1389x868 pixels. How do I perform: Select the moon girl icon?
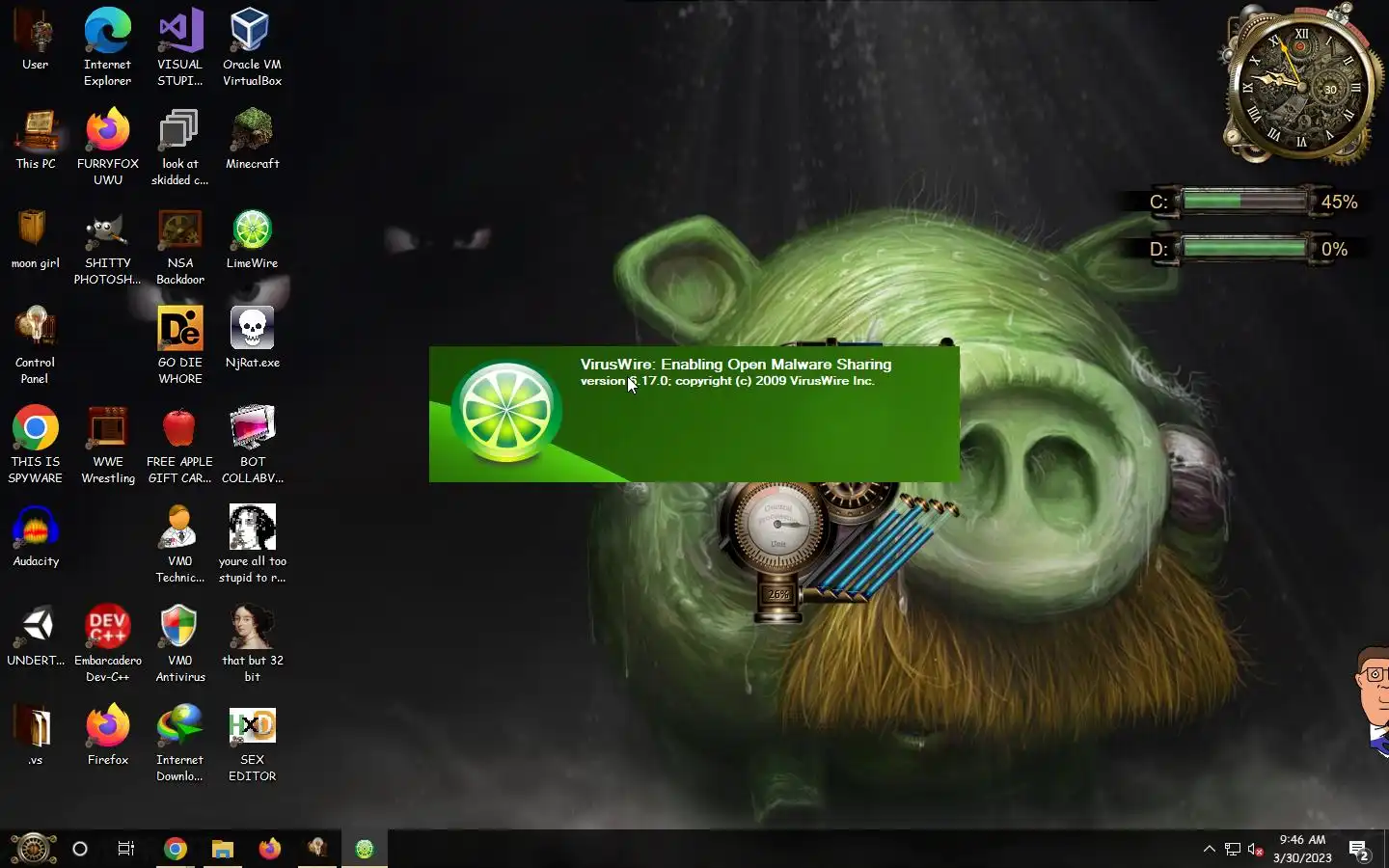point(36,238)
